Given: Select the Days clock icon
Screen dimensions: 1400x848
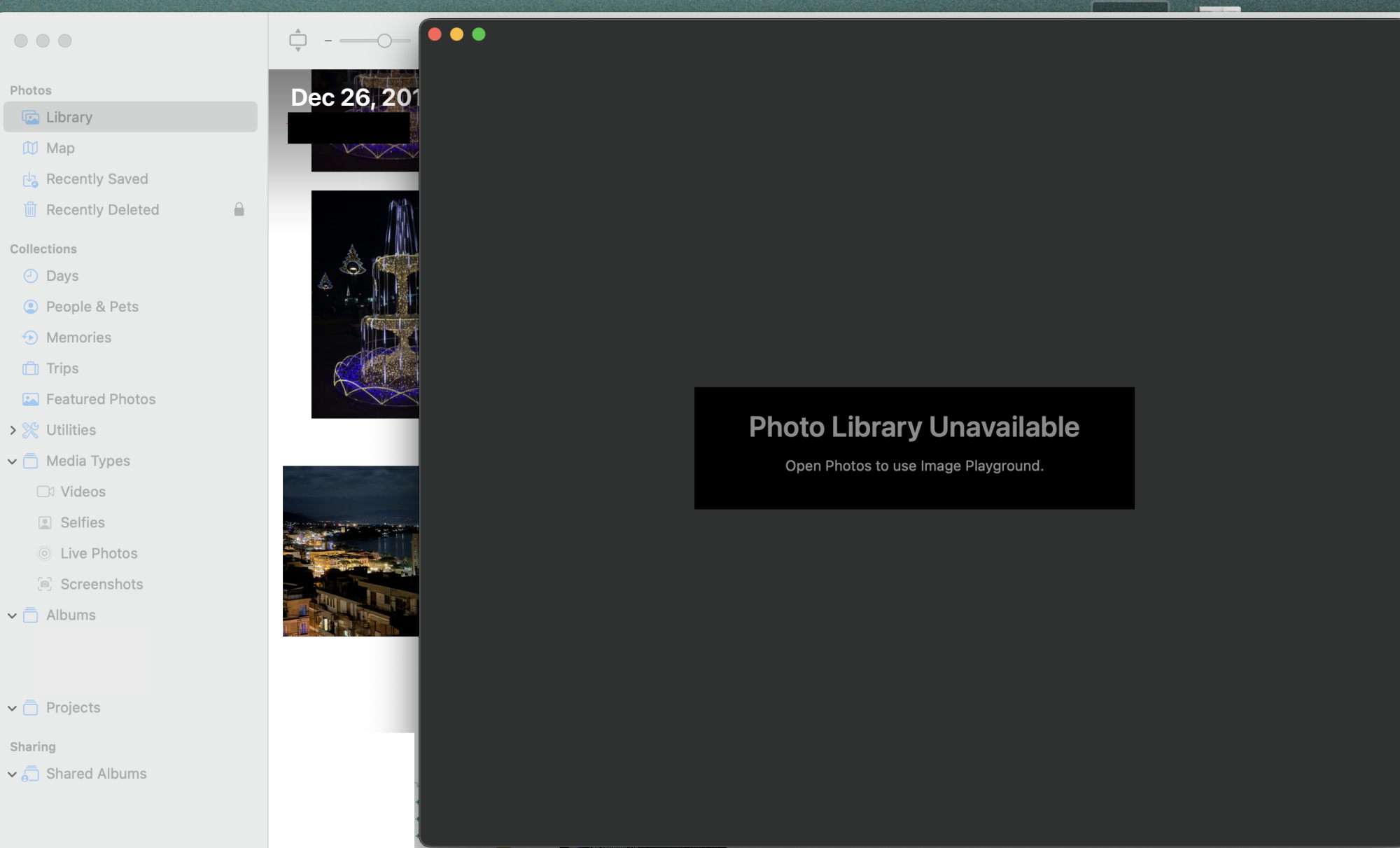Looking at the screenshot, I should click(30, 276).
